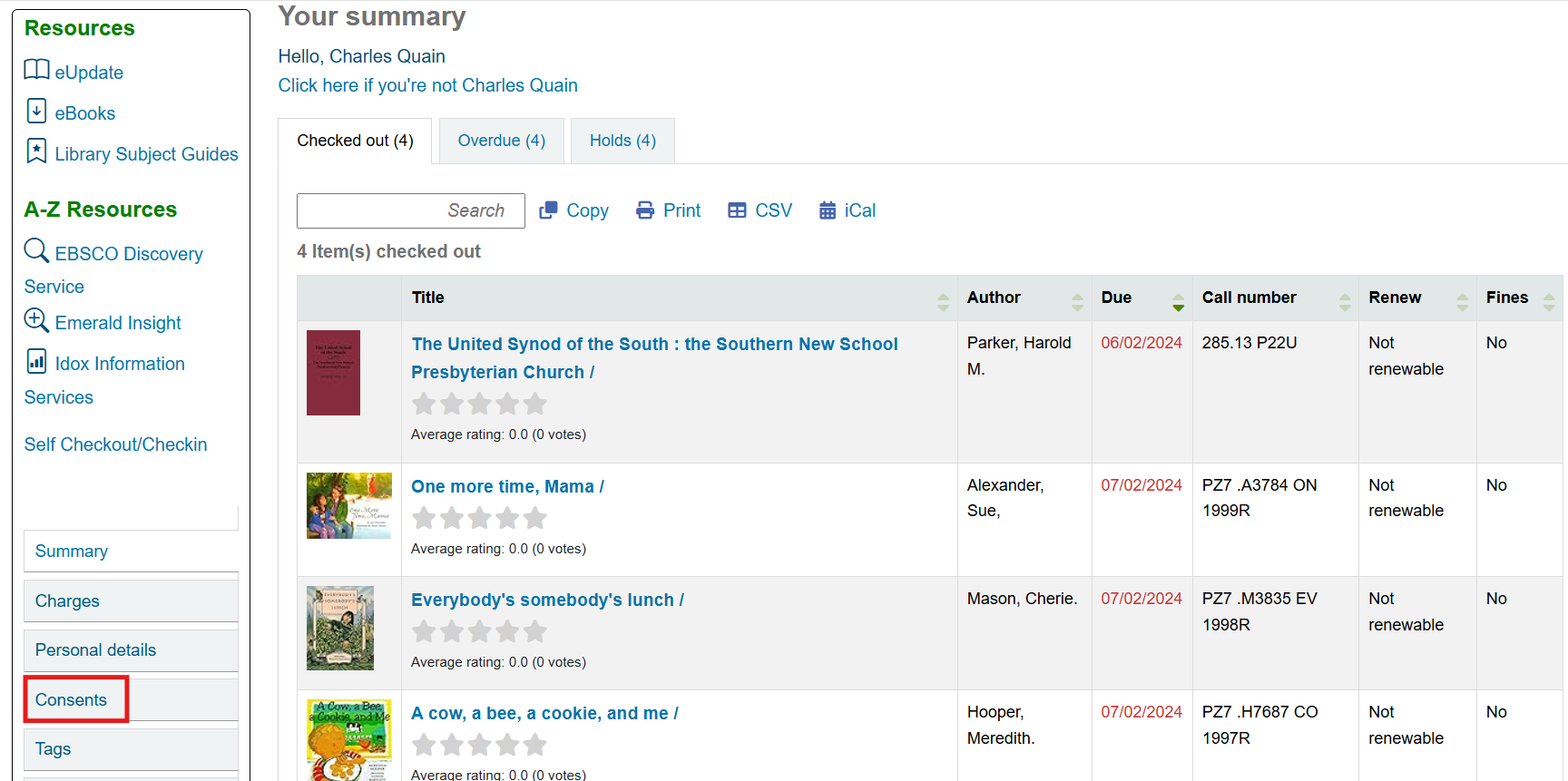Click the Idox Information chart icon
This screenshot has width=1568, height=781.
36,361
